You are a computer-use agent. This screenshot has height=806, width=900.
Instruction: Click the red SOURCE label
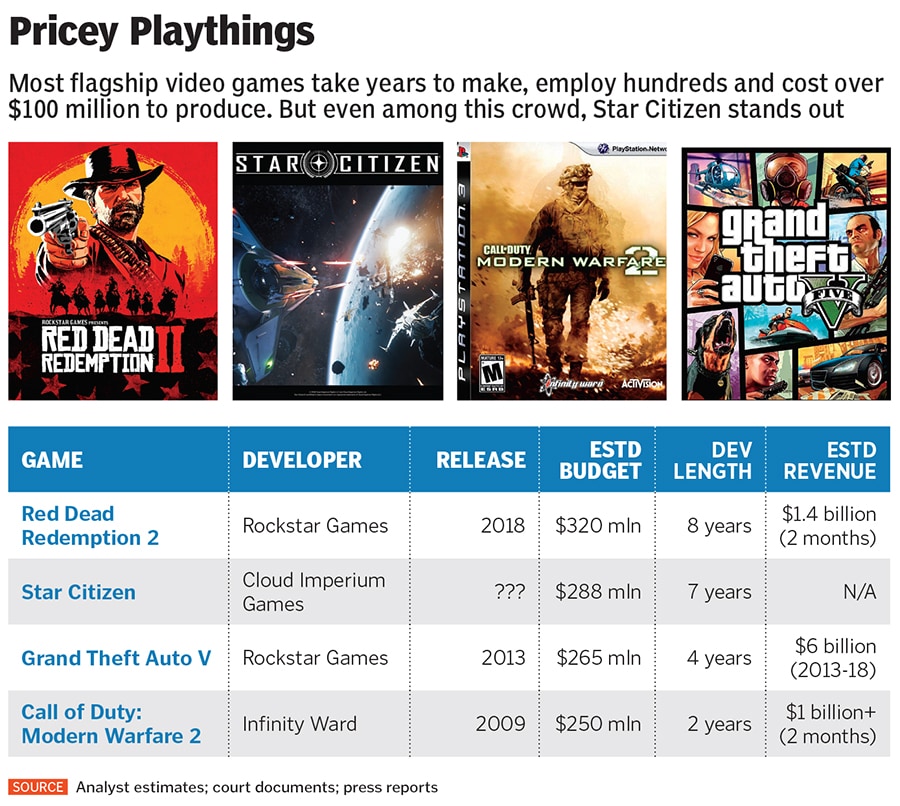[x=39, y=787]
